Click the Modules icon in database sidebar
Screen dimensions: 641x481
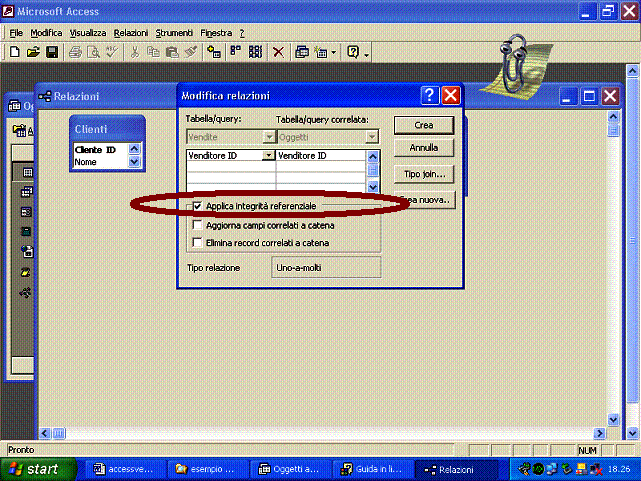click(25, 293)
